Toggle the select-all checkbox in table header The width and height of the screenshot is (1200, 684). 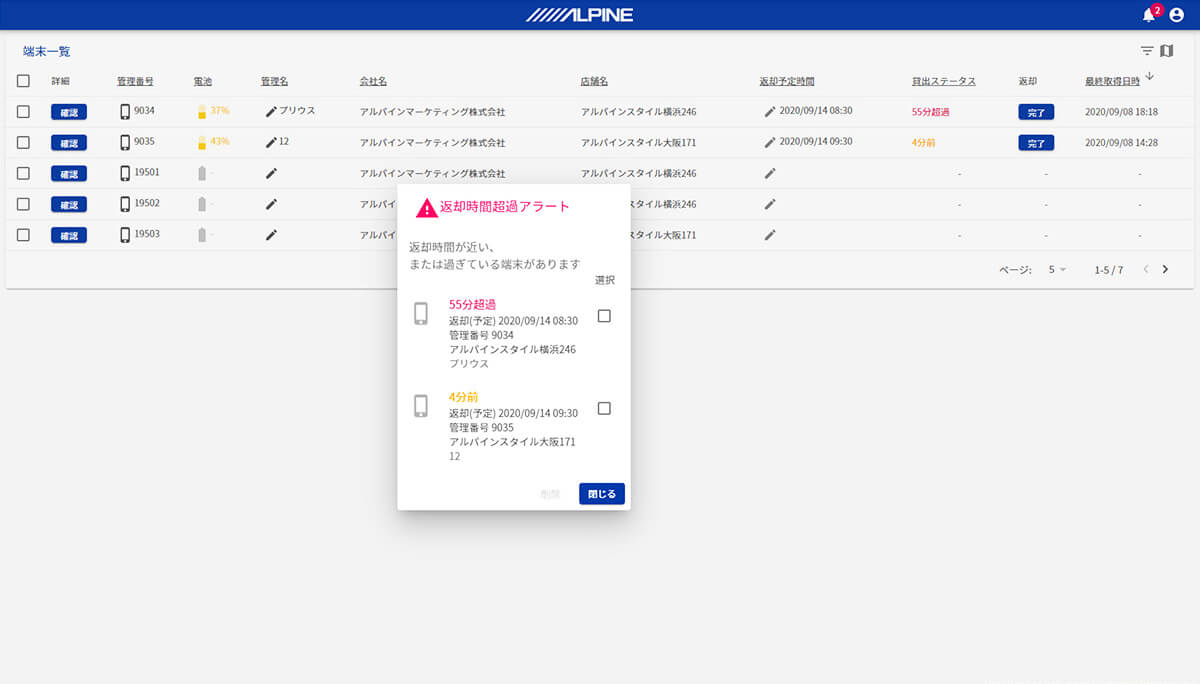pyautogui.click(x=23, y=81)
